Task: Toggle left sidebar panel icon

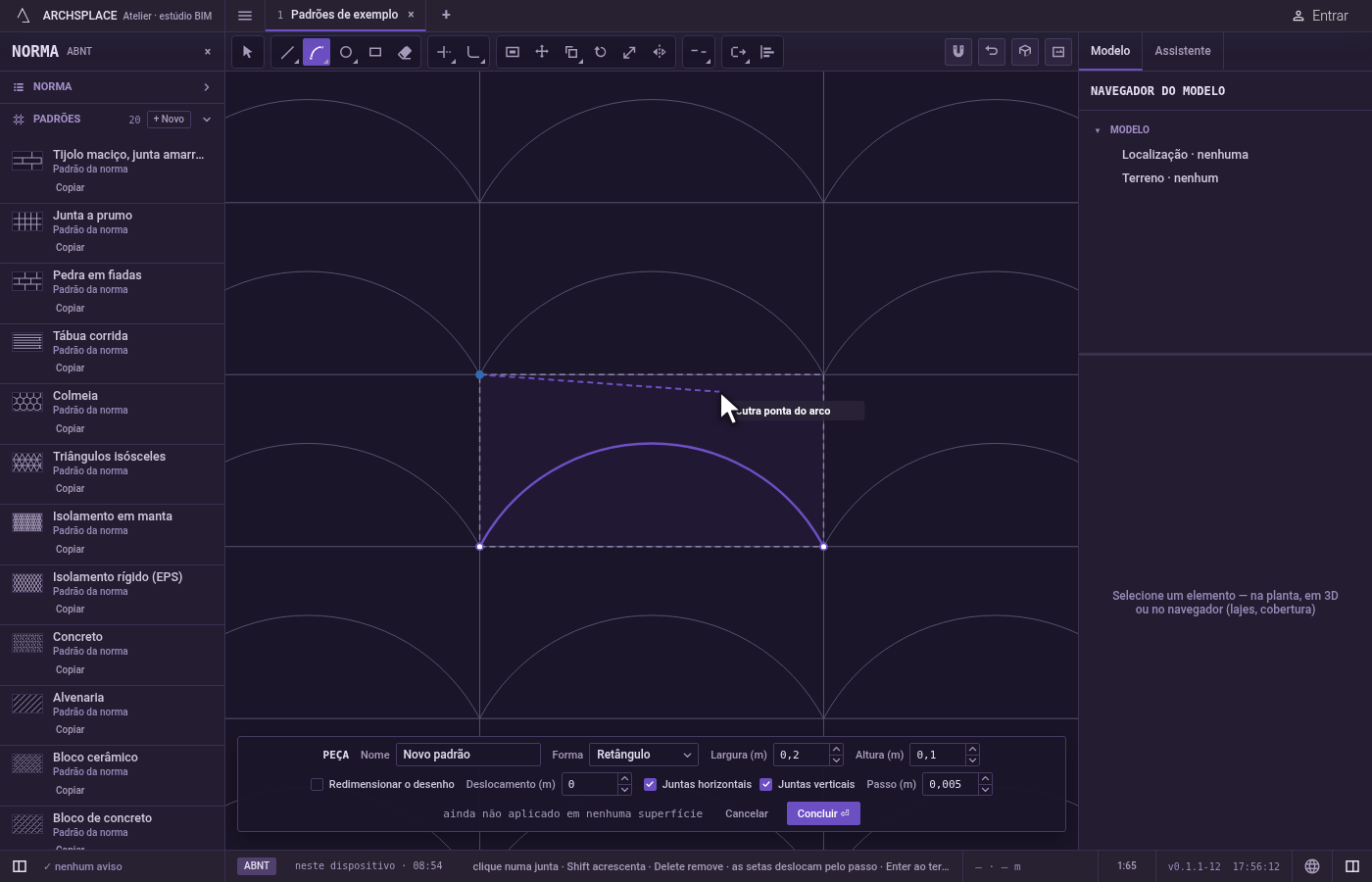Action: coord(20,866)
